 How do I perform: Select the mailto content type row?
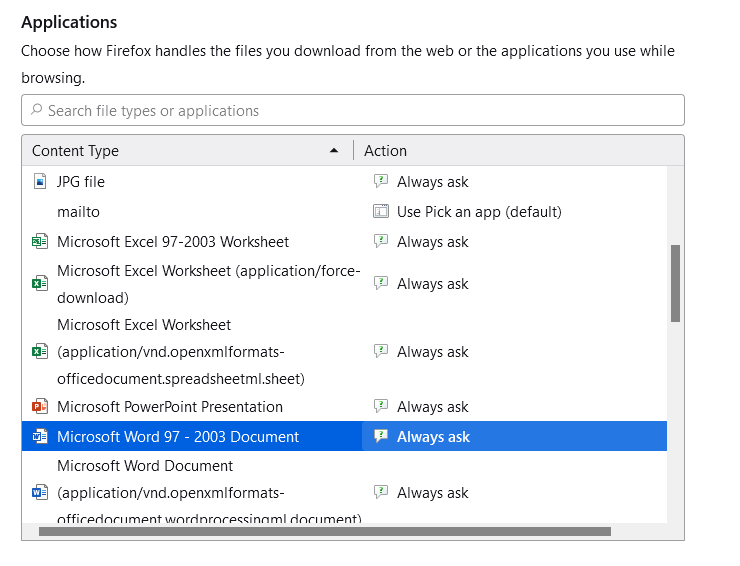[344, 211]
